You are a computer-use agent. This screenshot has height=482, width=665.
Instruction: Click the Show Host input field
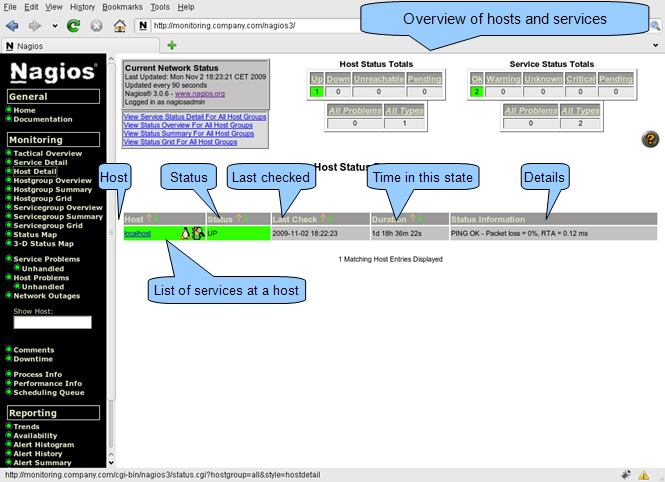[53, 322]
